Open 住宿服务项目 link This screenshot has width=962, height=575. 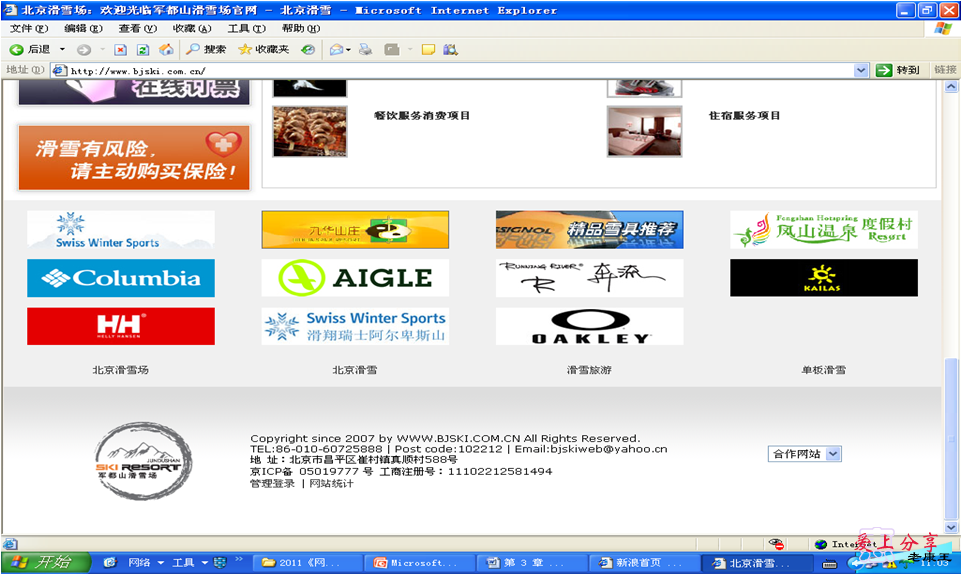(745, 115)
